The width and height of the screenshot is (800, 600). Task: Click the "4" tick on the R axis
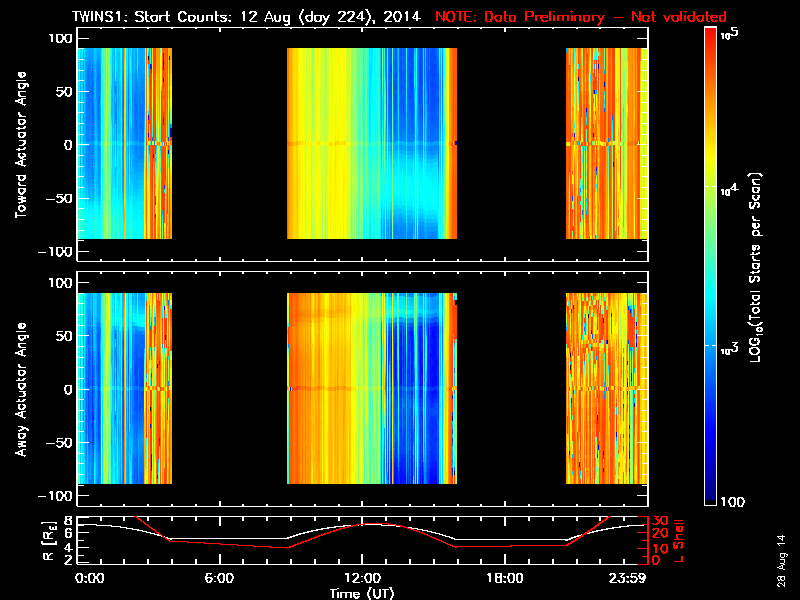68,547
